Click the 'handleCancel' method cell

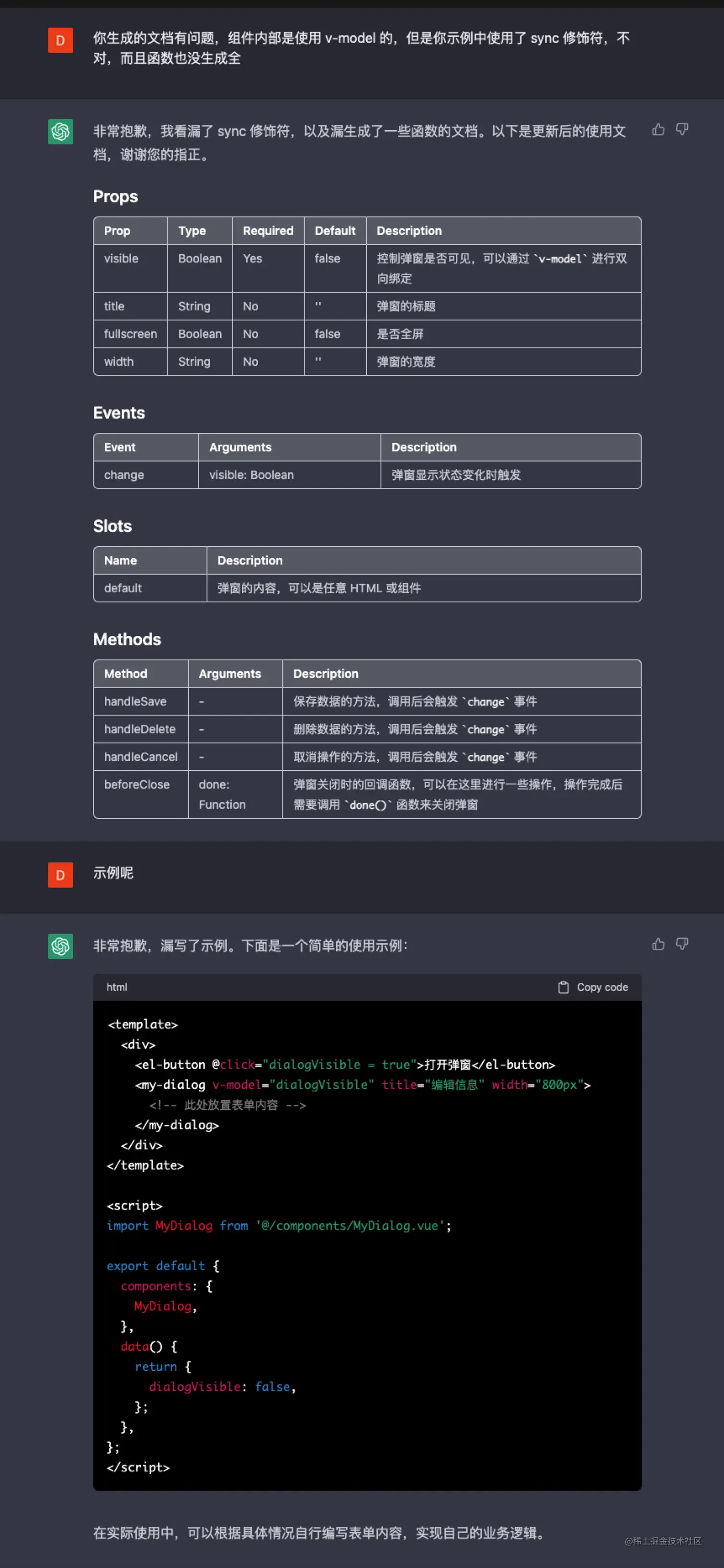click(141, 756)
